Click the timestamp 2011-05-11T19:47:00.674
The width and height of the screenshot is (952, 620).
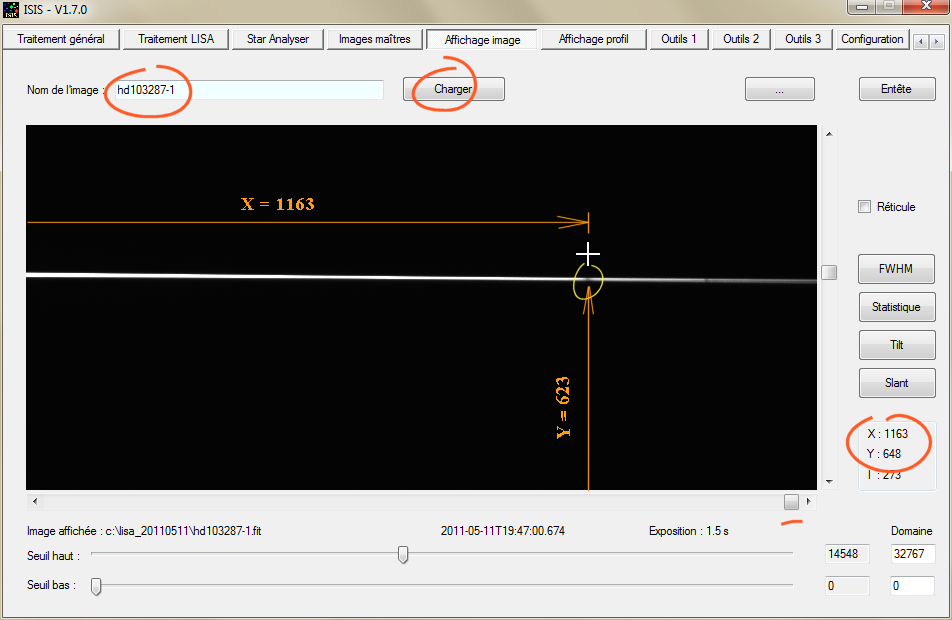(503, 531)
